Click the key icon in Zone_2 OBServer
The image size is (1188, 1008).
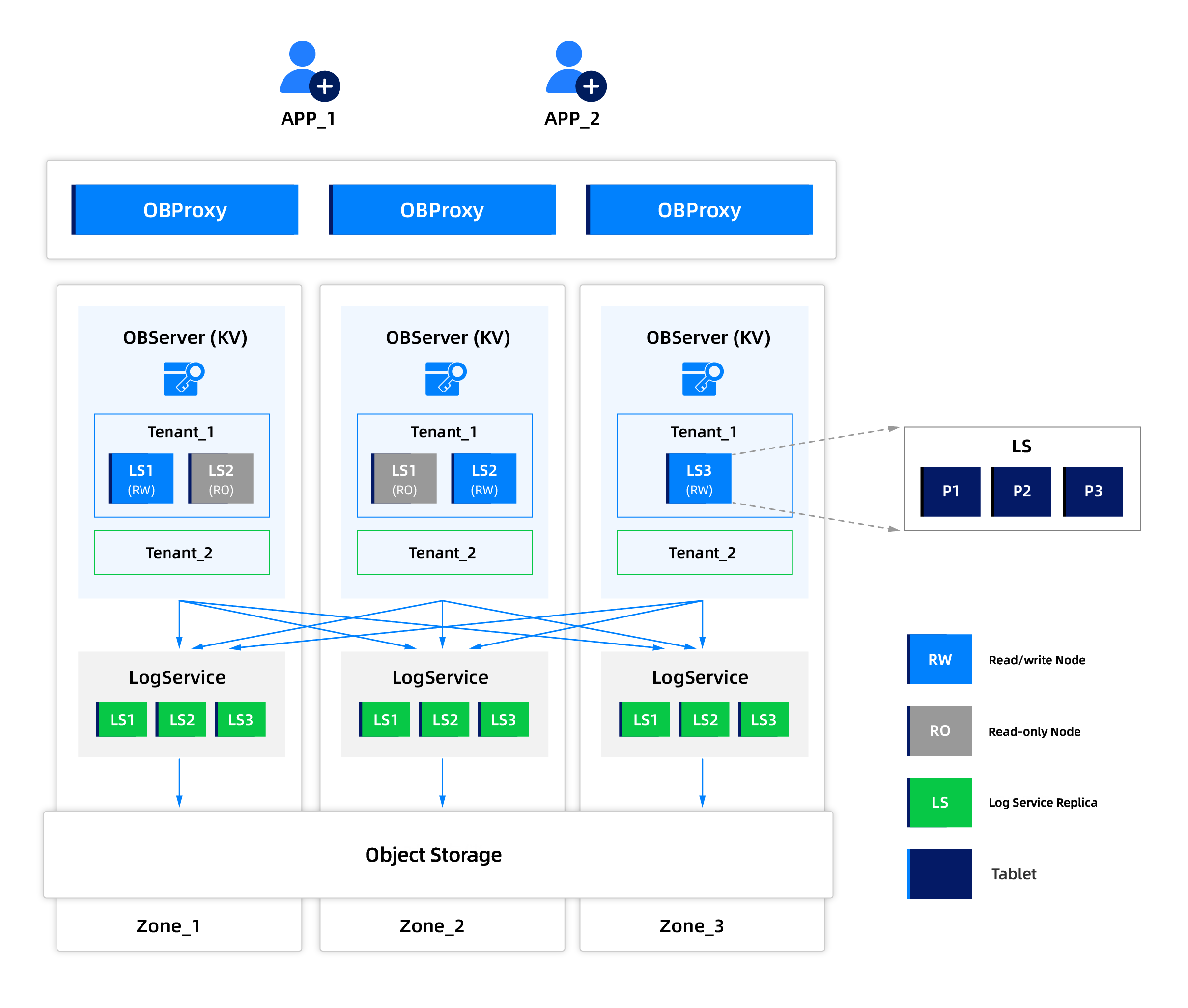pos(446,378)
